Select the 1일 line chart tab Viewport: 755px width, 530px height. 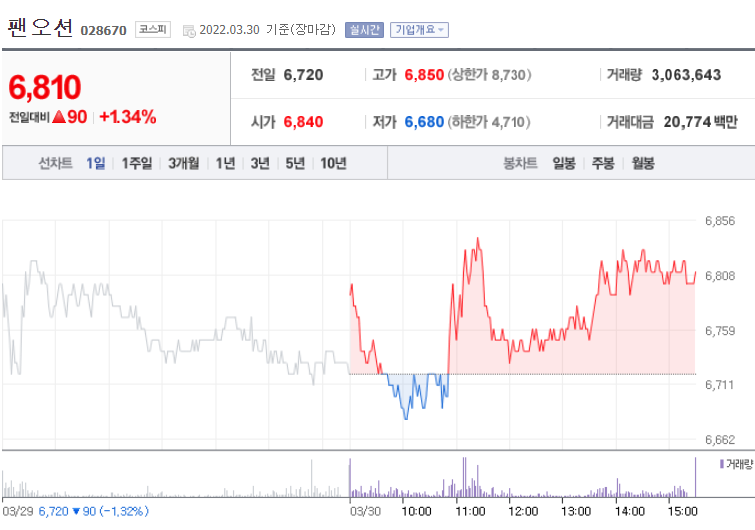point(95,163)
